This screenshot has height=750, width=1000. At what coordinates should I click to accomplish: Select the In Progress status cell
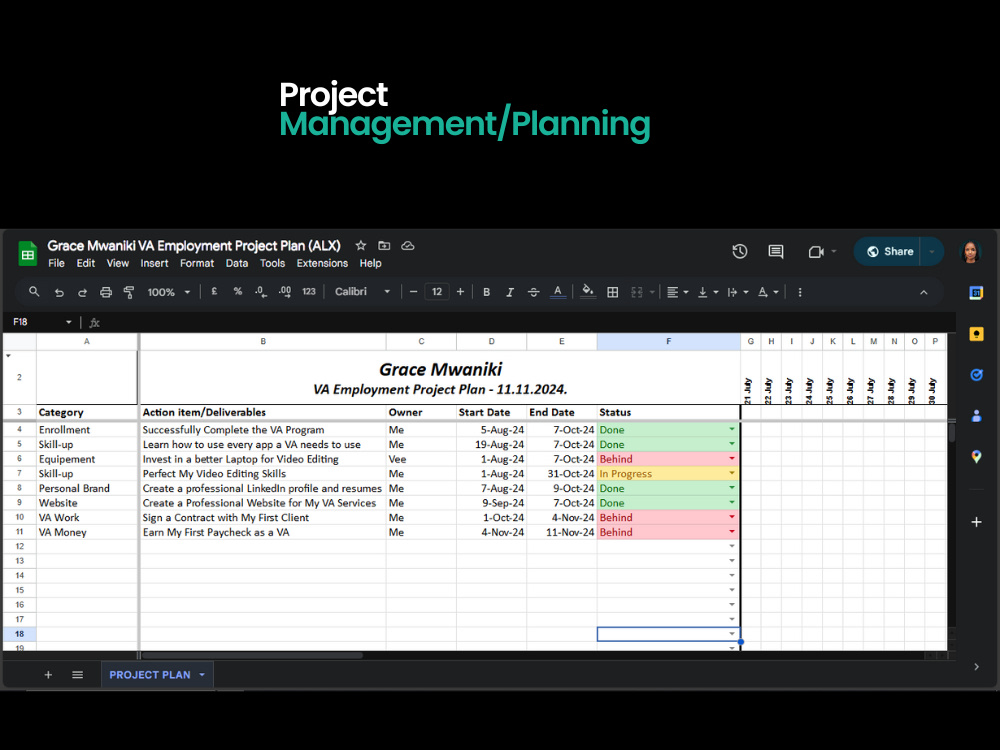click(668, 474)
